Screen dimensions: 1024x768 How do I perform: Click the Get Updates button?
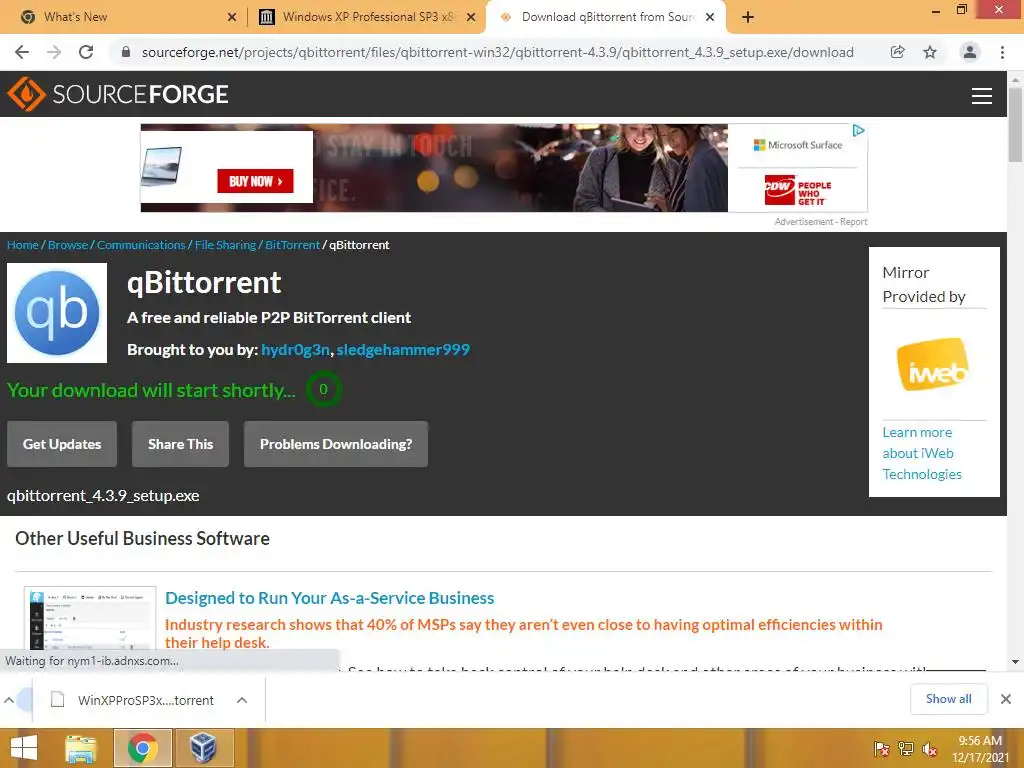coord(62,444)
